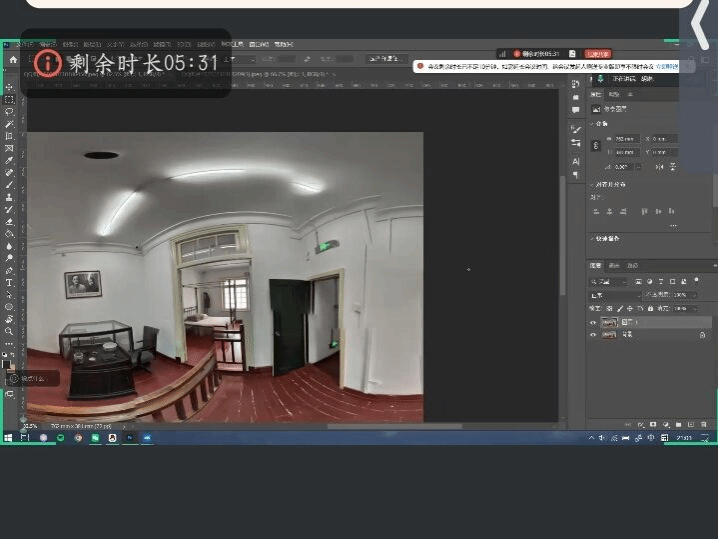718x539 pixels.
Task: Switch to the Channels tab
Action: click(614, 266)
